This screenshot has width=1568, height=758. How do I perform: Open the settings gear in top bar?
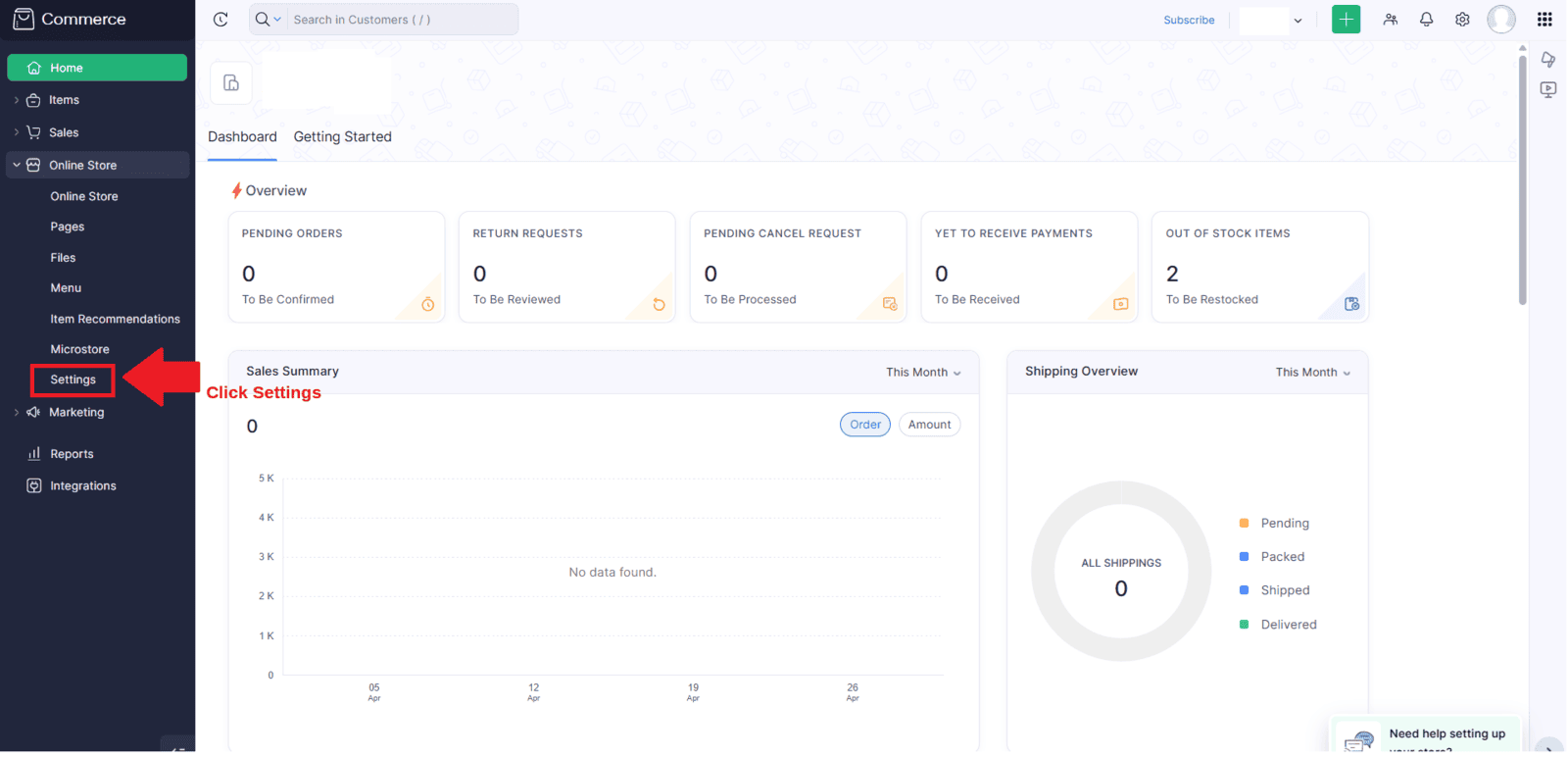tap(1462, 20)
